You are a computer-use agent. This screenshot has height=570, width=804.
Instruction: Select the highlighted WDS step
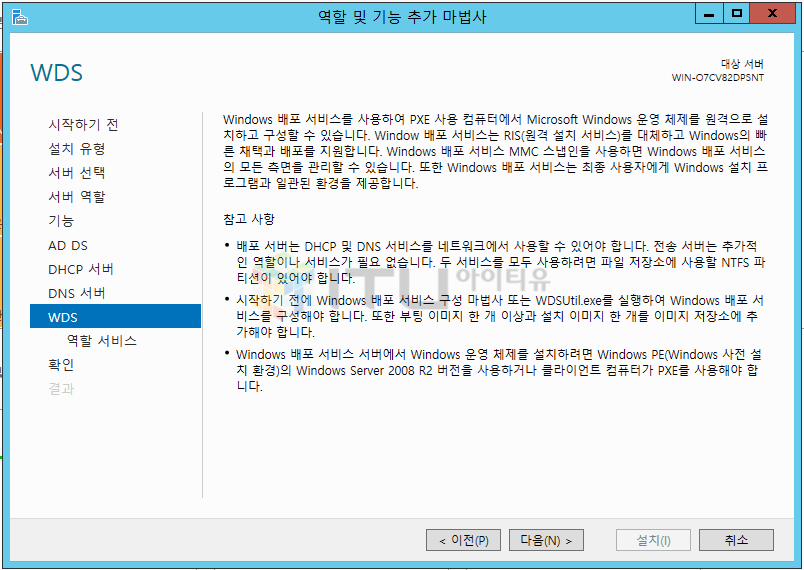(x=115, y=317)
